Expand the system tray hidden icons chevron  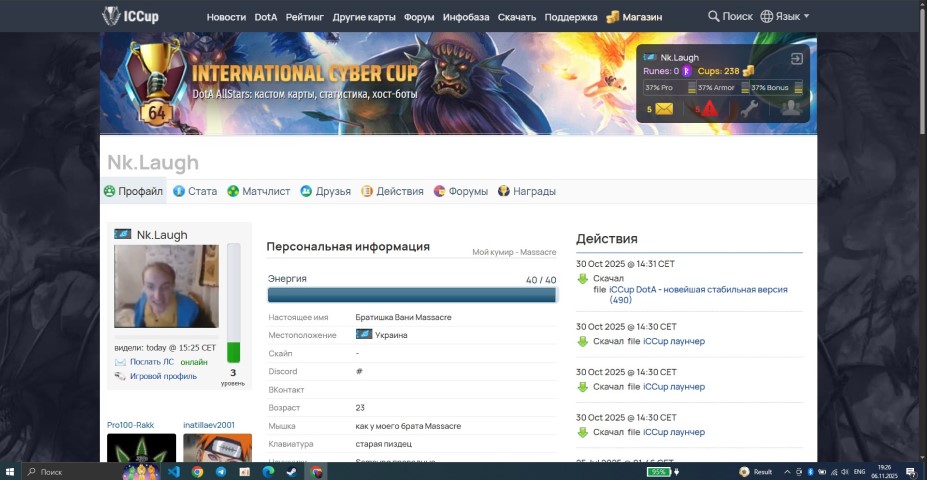pyautogui.click(x=787, y=472)
